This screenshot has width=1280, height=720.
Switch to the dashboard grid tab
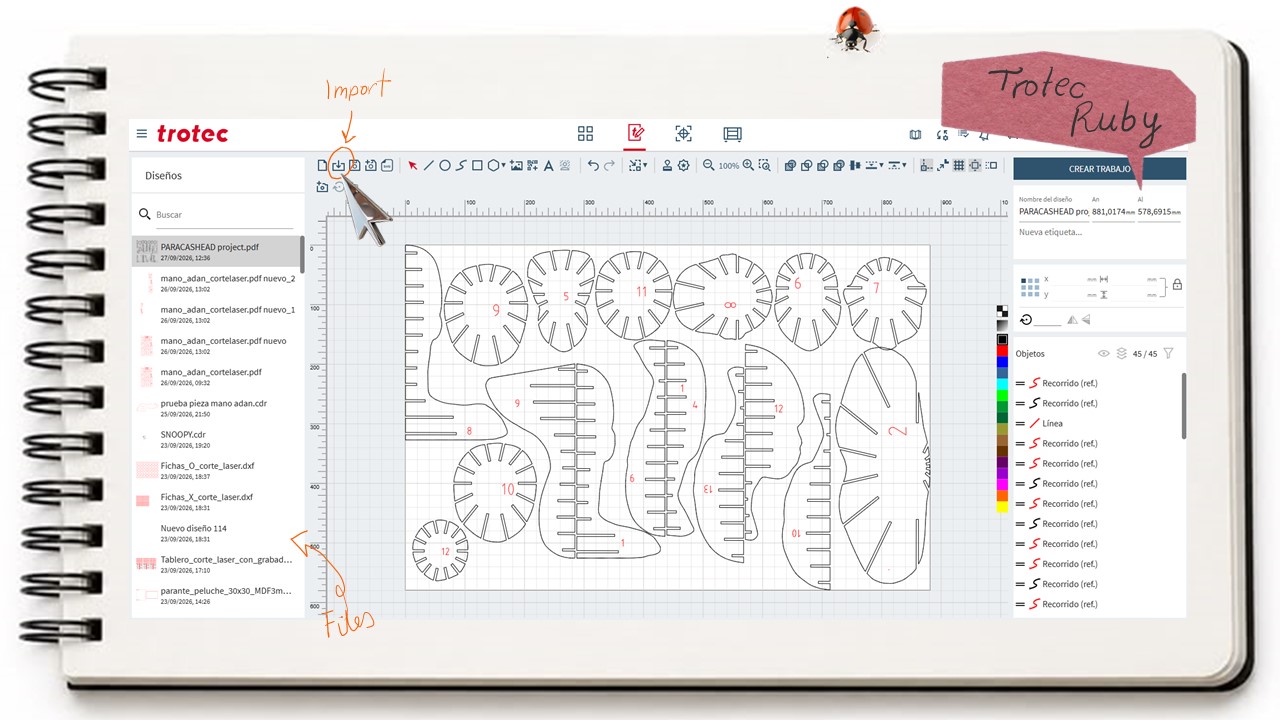click(586, 134)
